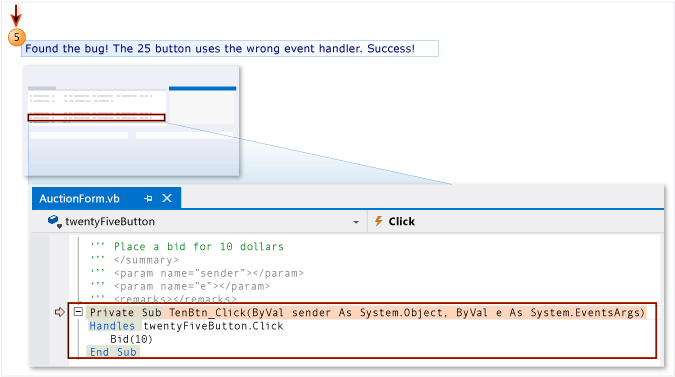Click the param name="e" comment line

[192, 286]
